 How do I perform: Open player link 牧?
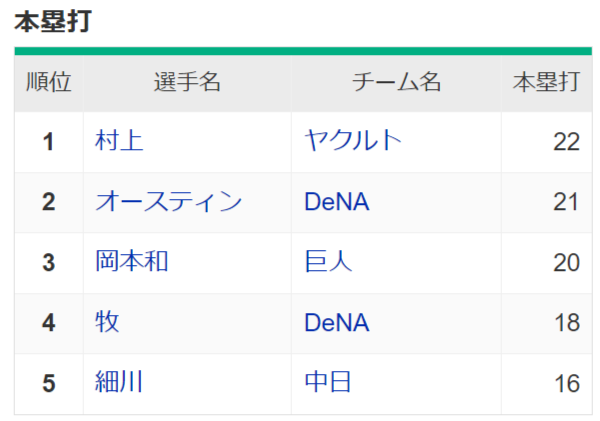pyautogui.click(x=107, y=322)
